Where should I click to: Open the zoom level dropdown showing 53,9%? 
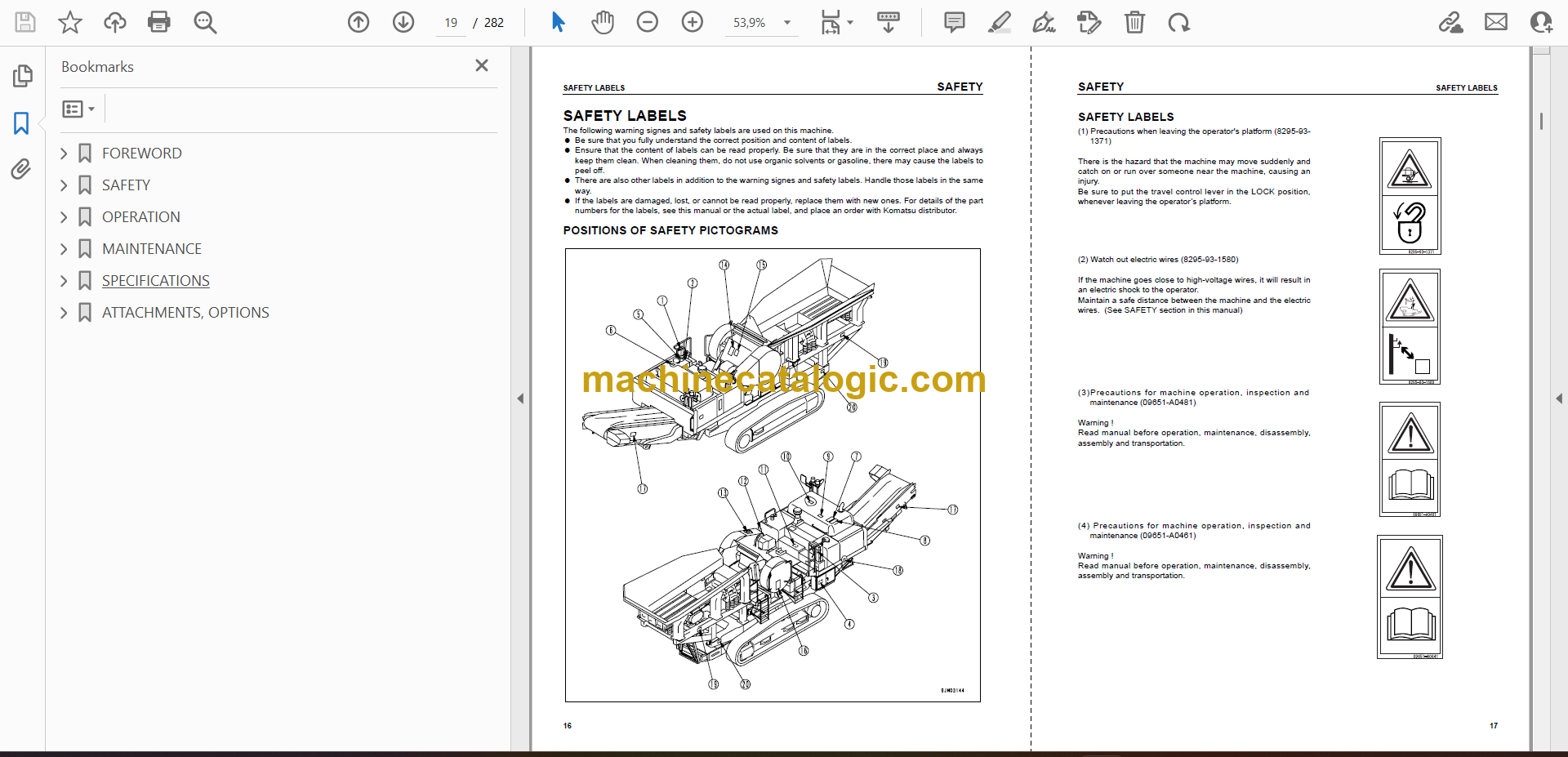[x=761, y=23]
